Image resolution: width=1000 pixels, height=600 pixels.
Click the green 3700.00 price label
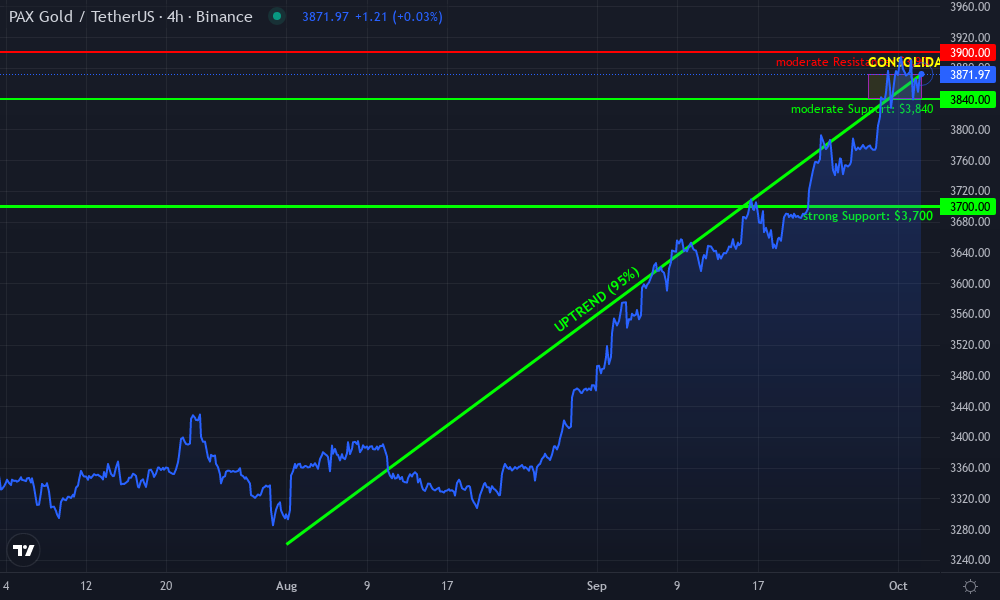(969, 206)
